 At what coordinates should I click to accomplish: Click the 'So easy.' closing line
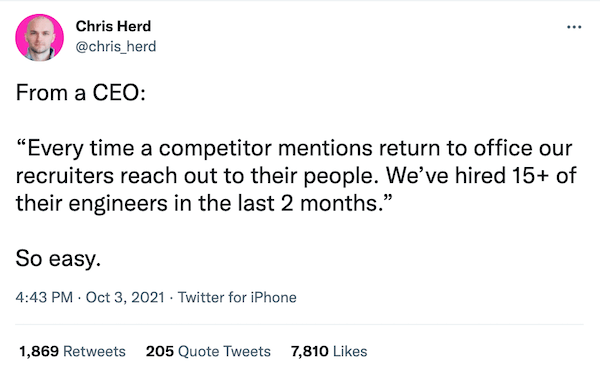tap(58, 258)
